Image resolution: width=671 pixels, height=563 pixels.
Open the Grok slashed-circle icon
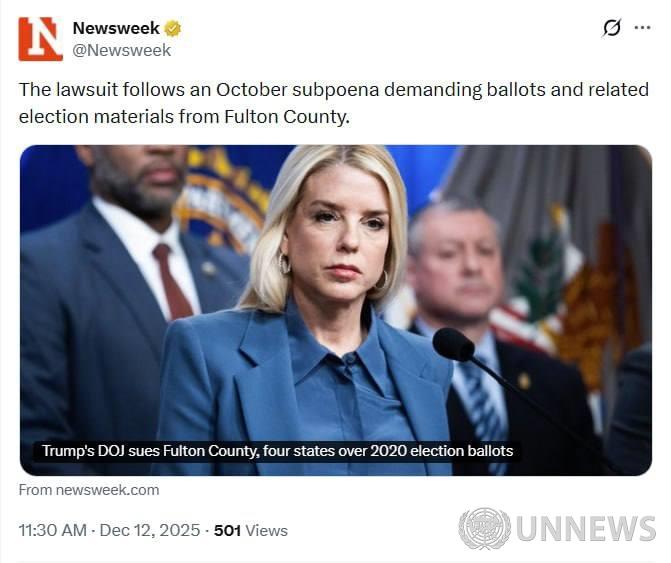(612, 28)
